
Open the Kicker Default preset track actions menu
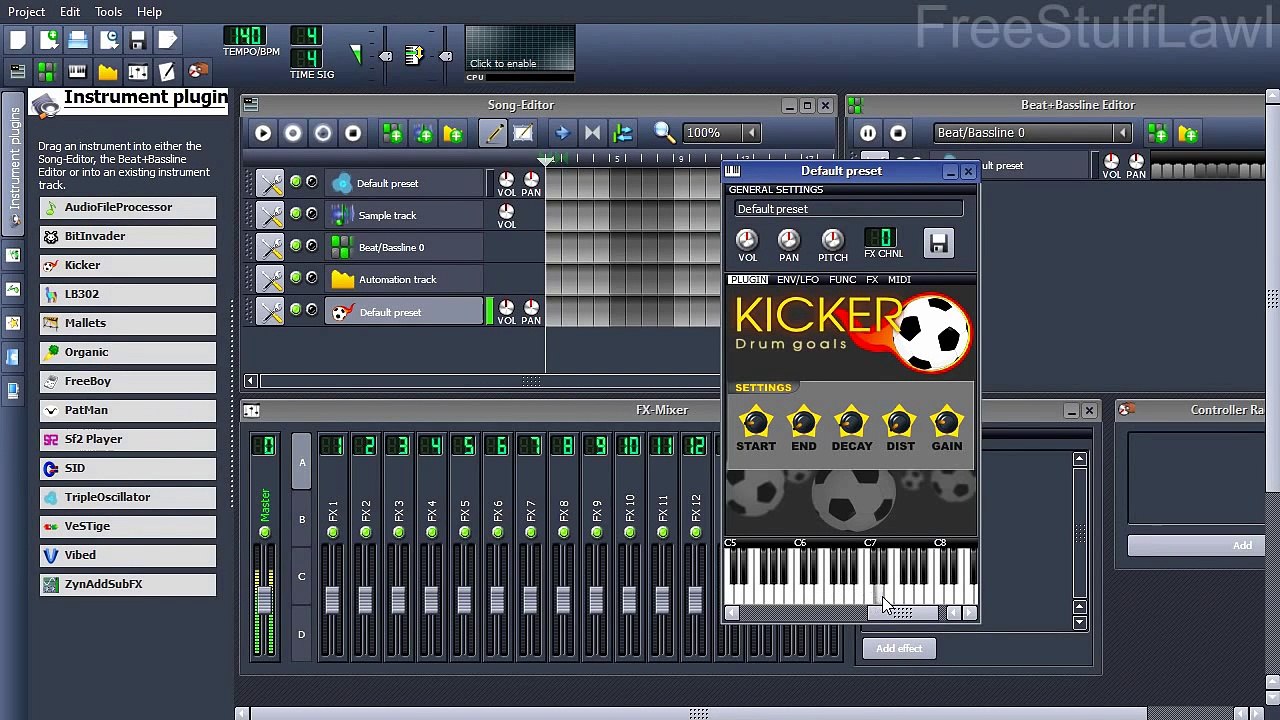coord(269,311)
